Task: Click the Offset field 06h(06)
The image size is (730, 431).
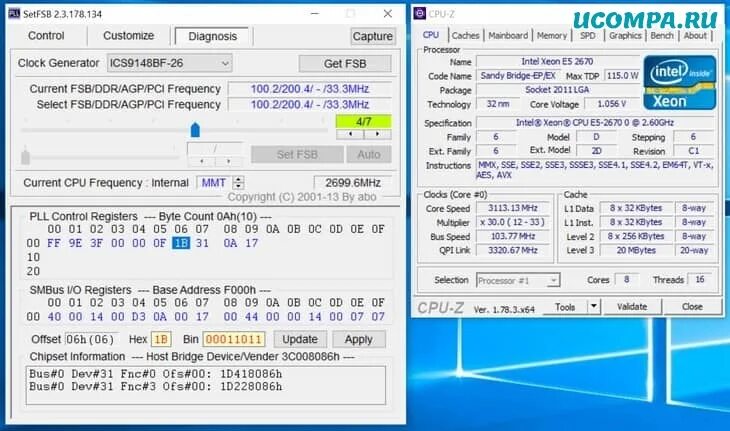Action: (x=92, y=339)
